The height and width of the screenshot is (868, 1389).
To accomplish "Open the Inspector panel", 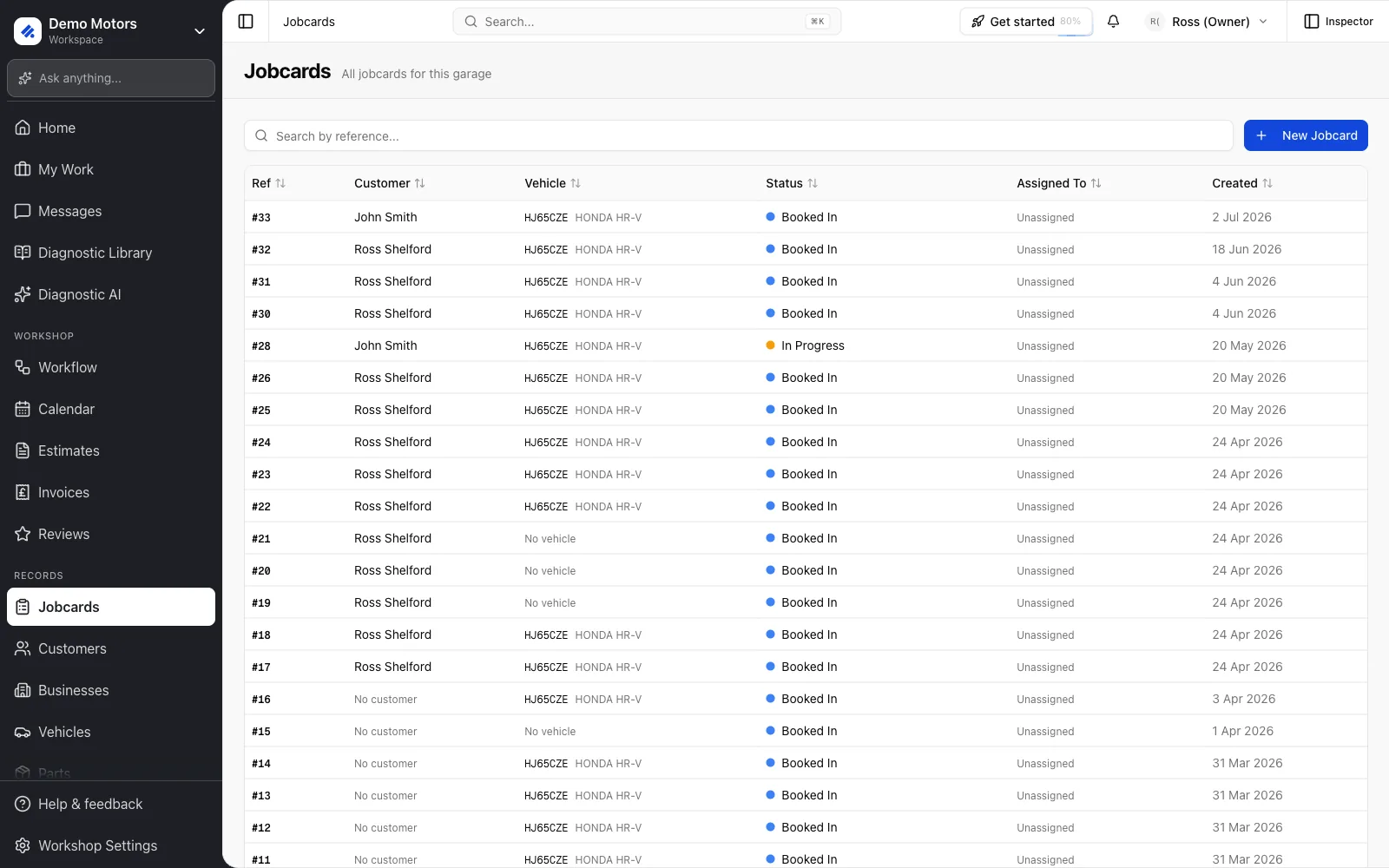I will (1339, 22).
